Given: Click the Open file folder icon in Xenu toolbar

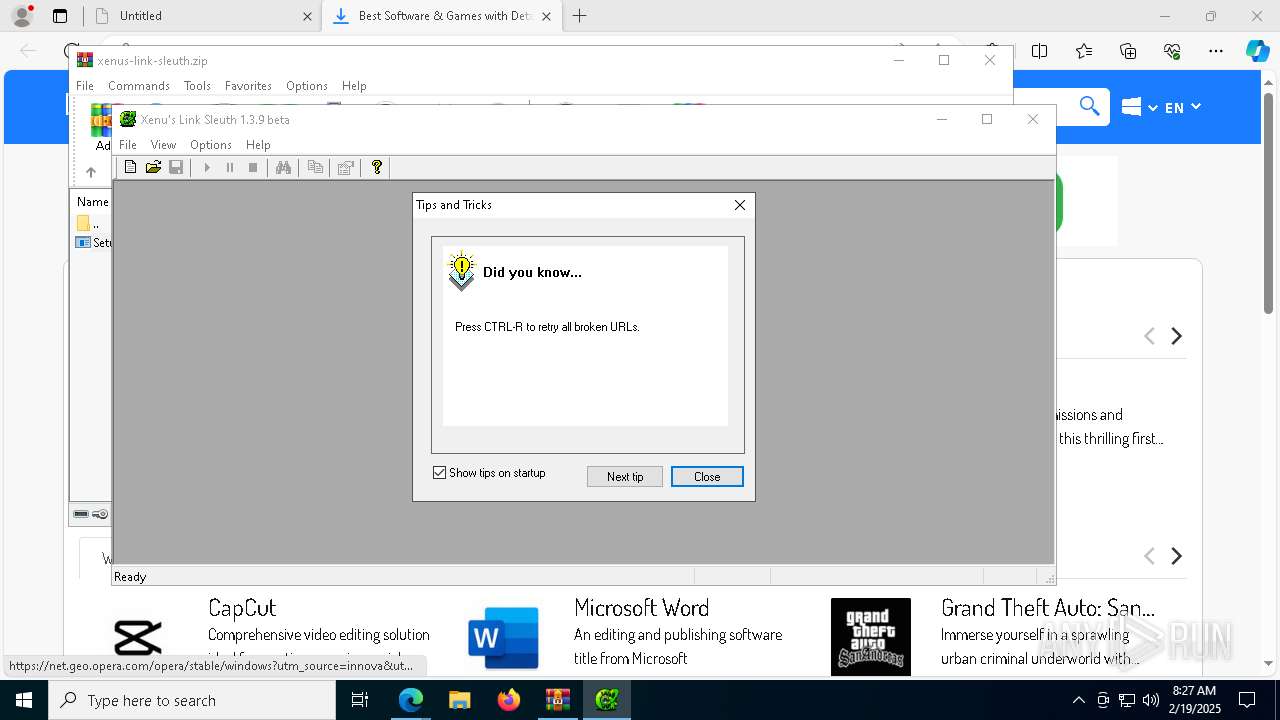Looking at the screenshot, I should (x=153, y=167).
